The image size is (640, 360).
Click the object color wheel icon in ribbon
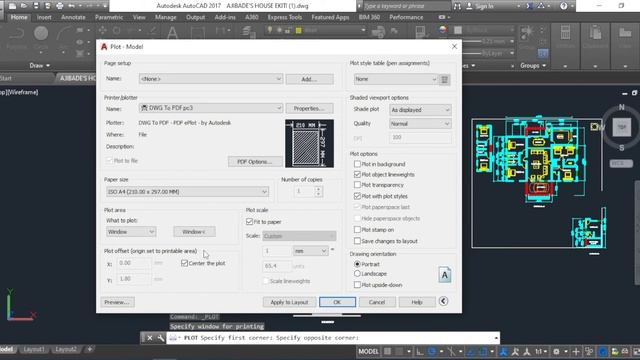[x=443, y=30]
